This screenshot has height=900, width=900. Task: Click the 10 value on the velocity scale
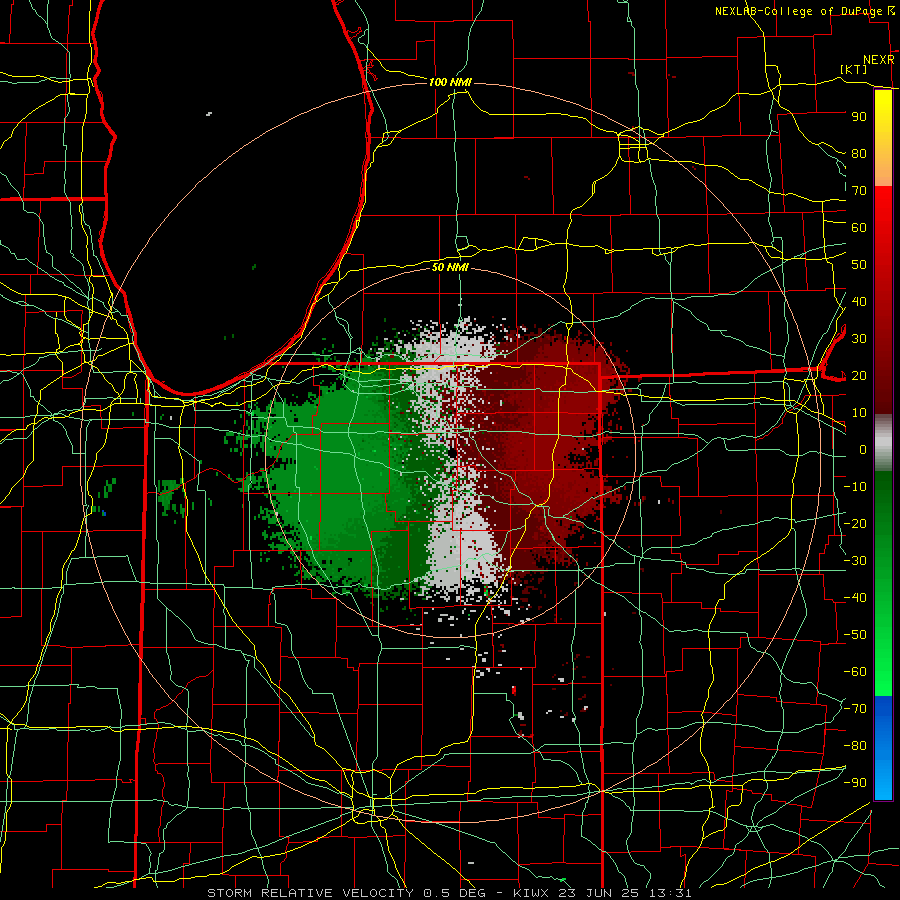(x=859, y=413)
